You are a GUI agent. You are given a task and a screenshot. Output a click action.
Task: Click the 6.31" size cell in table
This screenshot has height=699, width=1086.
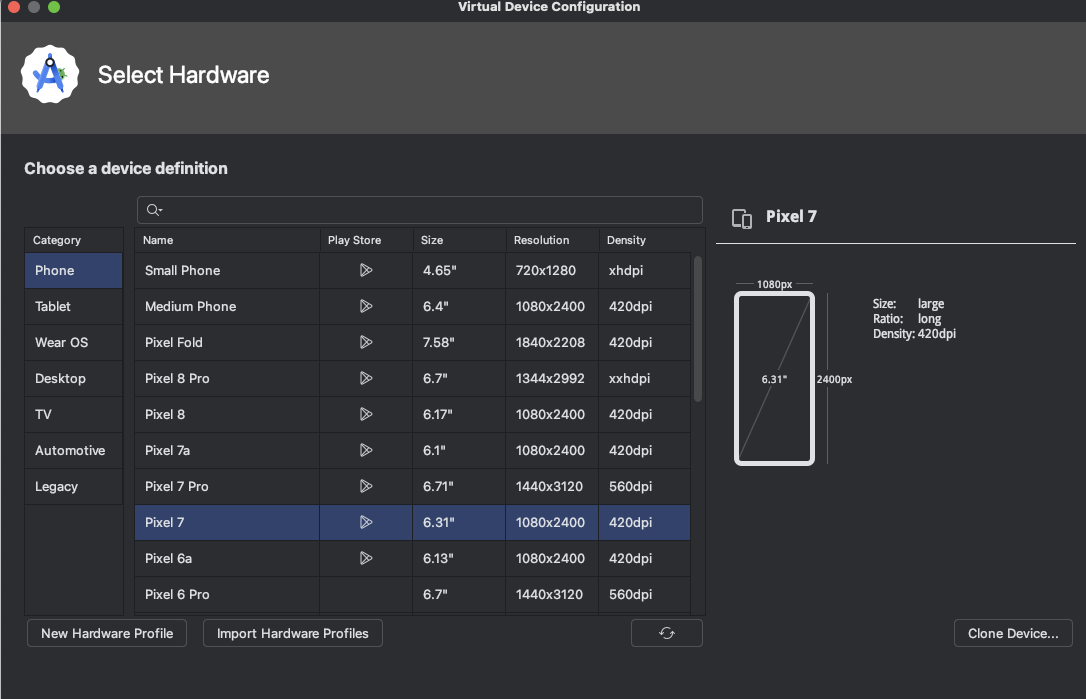(x=459, y=522)
